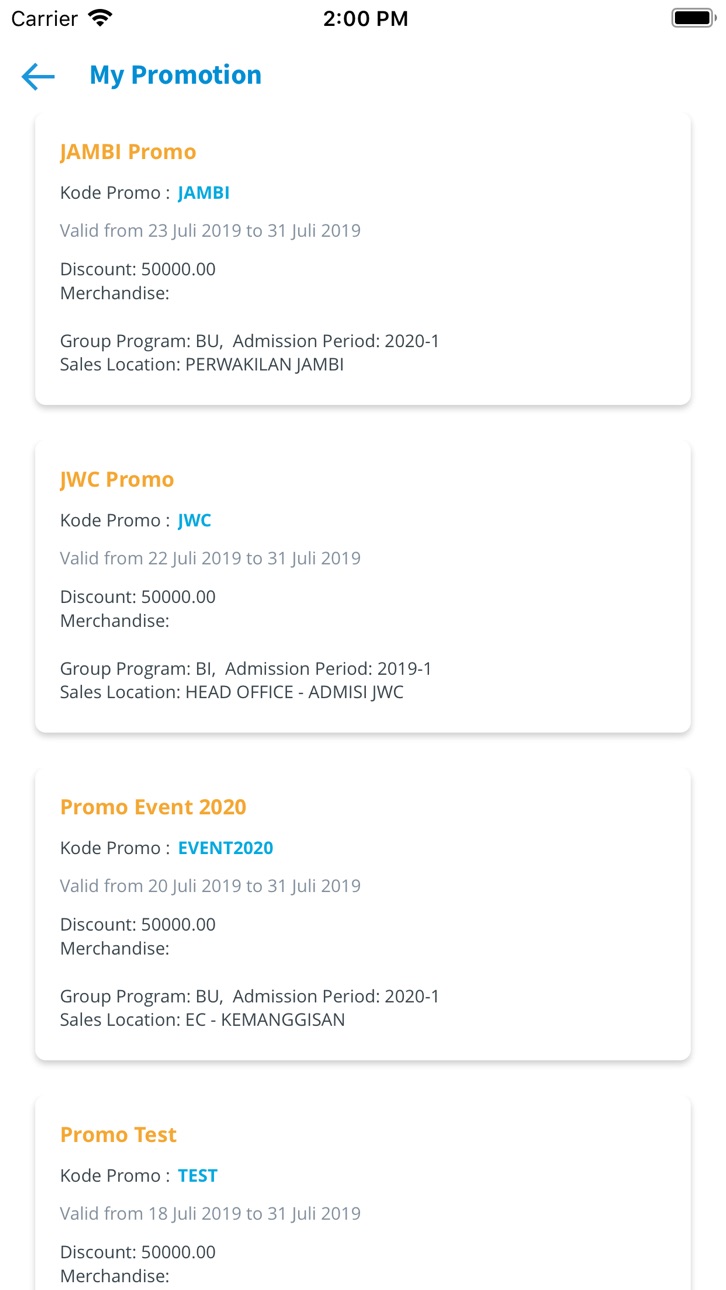Tap validity from 22 Juli 2019 text
This screenshot has height=1290, width=726.
click(x=210, y=558)
